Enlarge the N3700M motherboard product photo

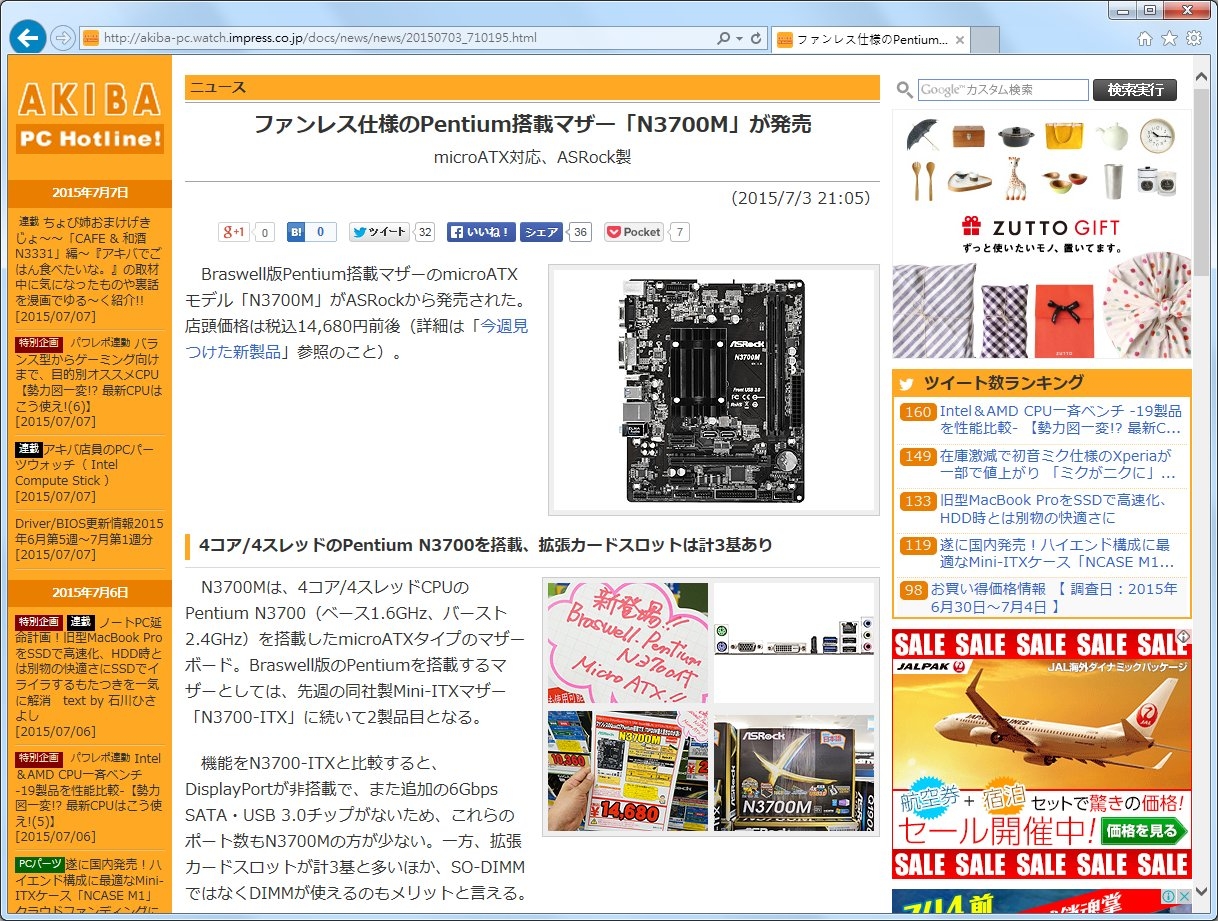click(x=714, y=390)
